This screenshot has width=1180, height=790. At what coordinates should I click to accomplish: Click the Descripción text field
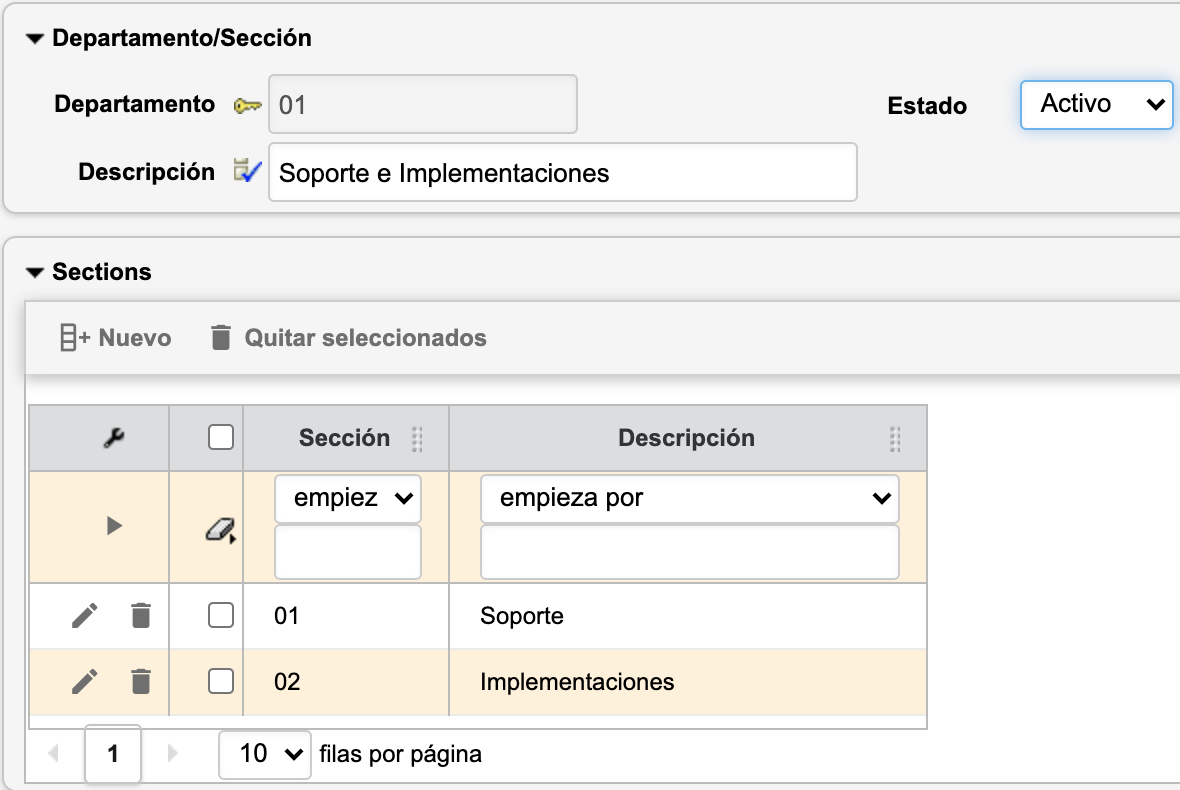point(562,172)
